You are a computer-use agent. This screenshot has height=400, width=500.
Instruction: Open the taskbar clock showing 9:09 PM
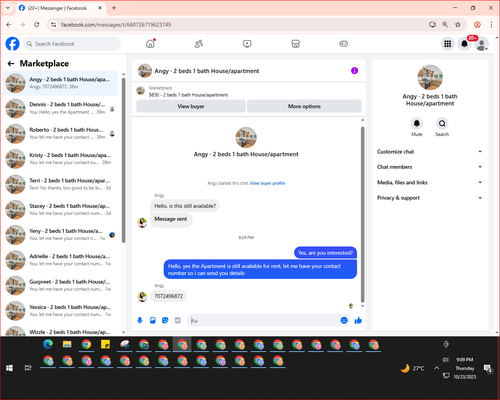coord(465,368)
